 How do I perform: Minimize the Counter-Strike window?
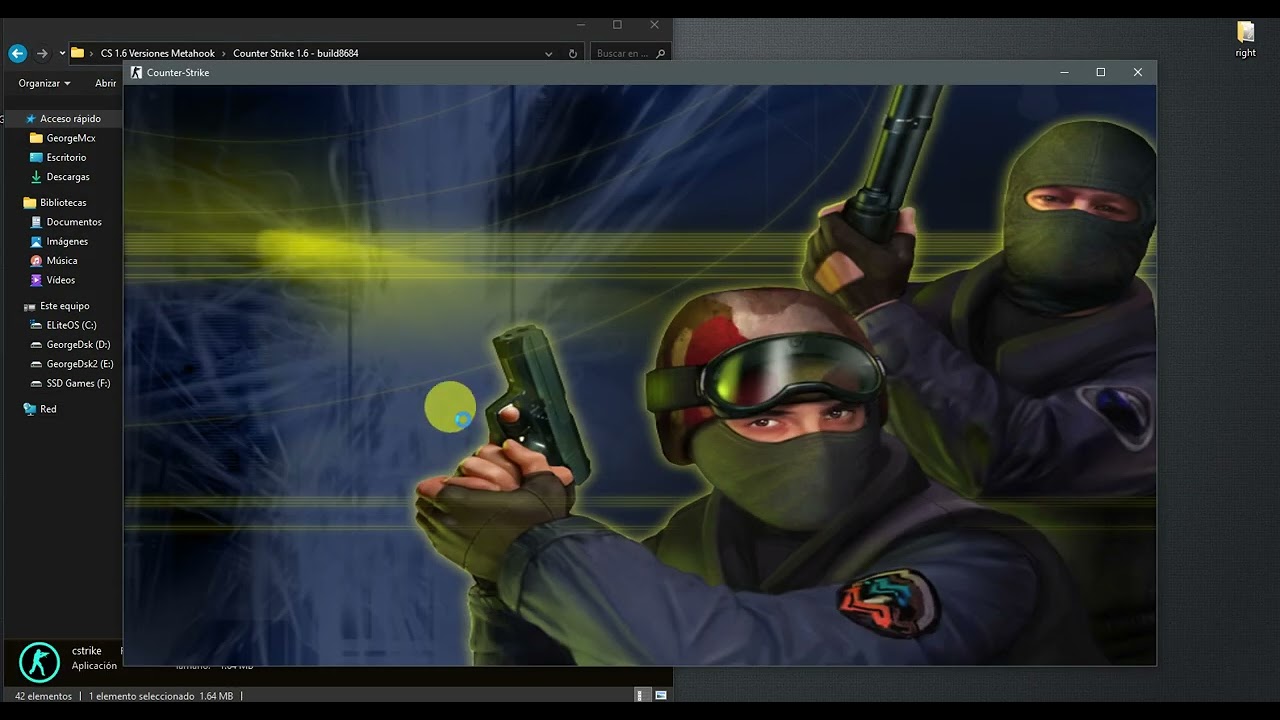point(1064,72)
